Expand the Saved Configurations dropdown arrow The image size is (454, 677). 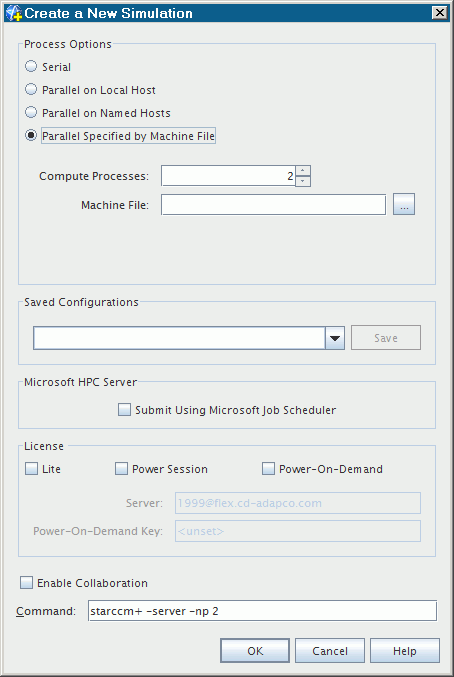[335, 338]
